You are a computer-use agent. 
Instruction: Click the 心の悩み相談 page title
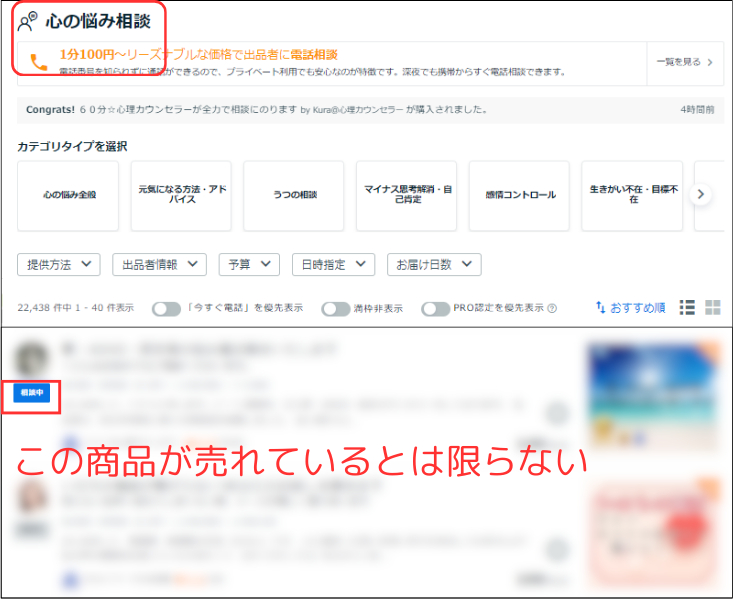point(98,22)
